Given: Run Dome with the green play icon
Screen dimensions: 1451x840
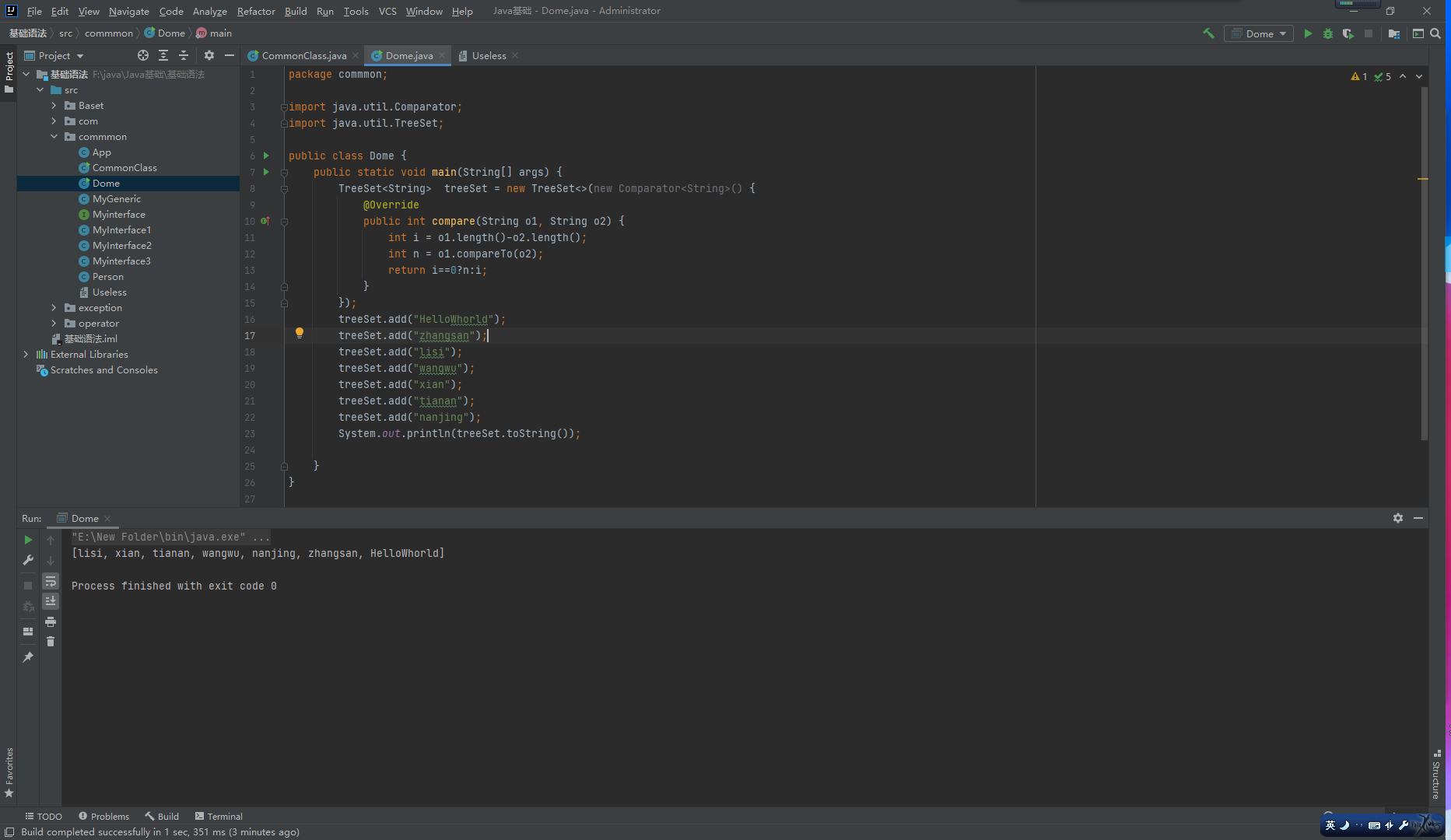Looking at the screenshot, I should pos(1308,33).
